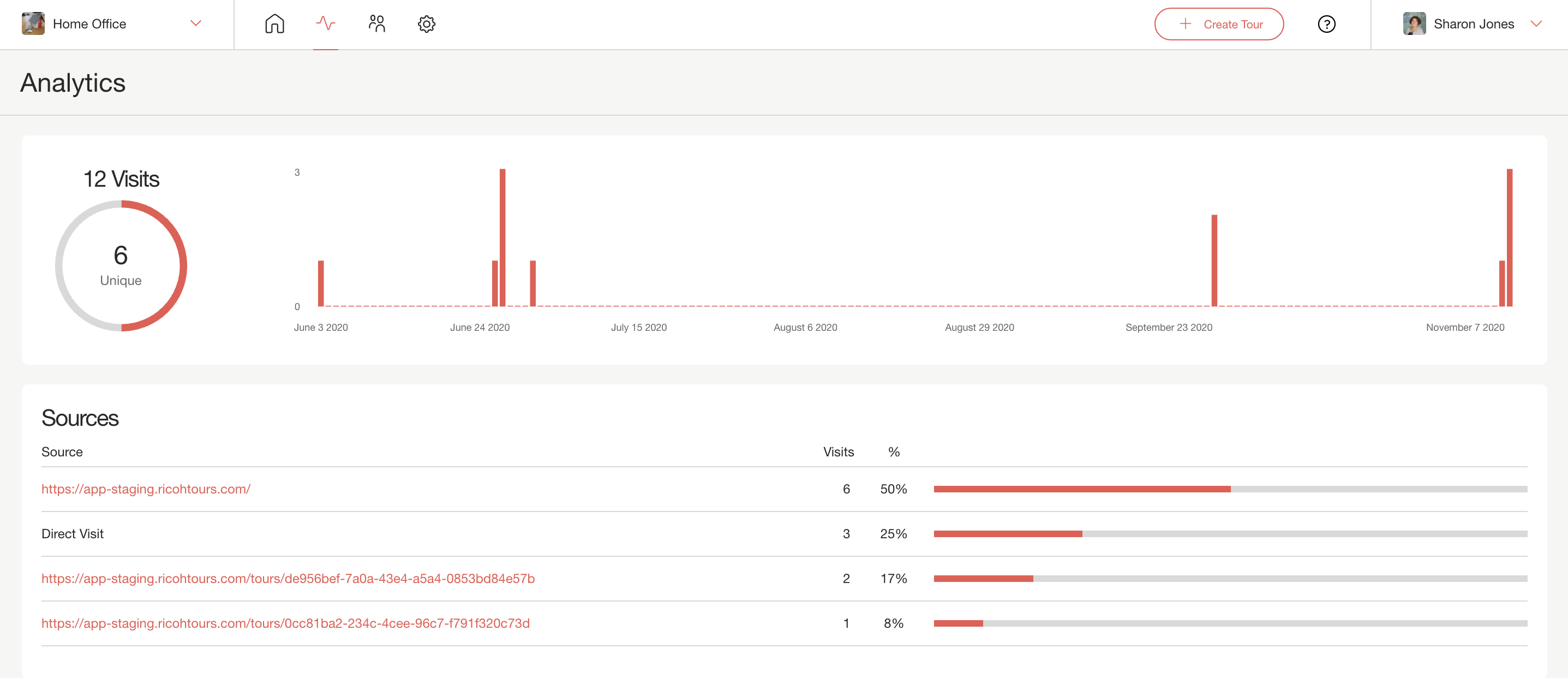Click the help question mark icon
The width and height of the screenshot is (1568, 678).
[x=1326, y=24]
